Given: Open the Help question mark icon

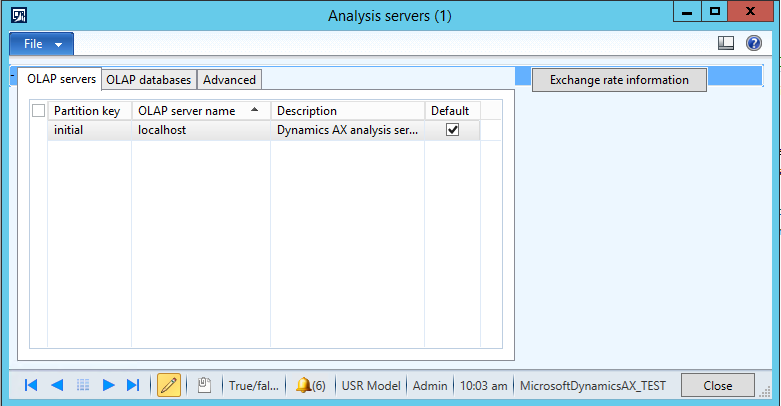Looking at the screenshot, I should [x=754, y=43].
